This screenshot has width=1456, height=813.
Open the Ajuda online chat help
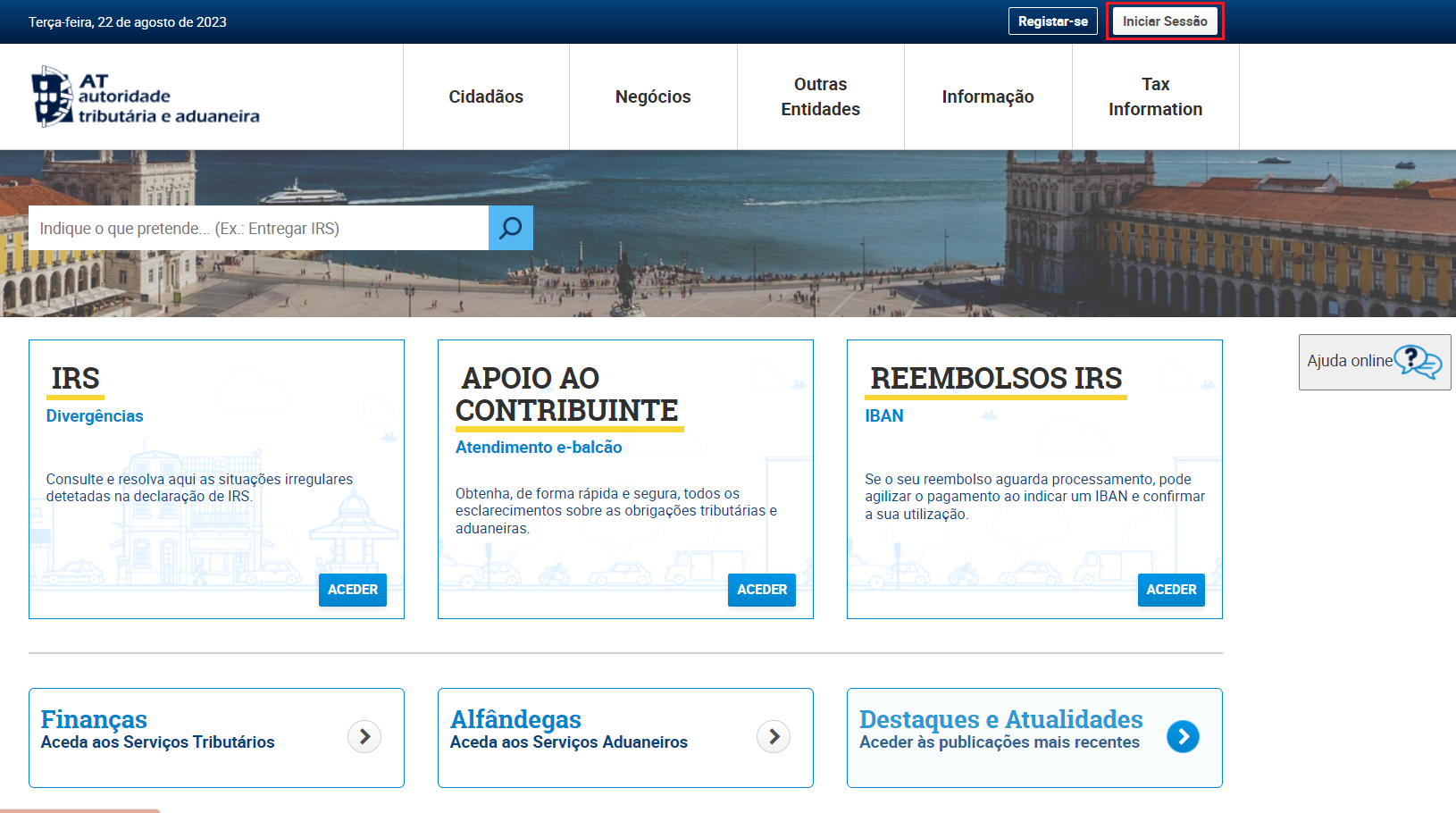tap(1375, 362)
